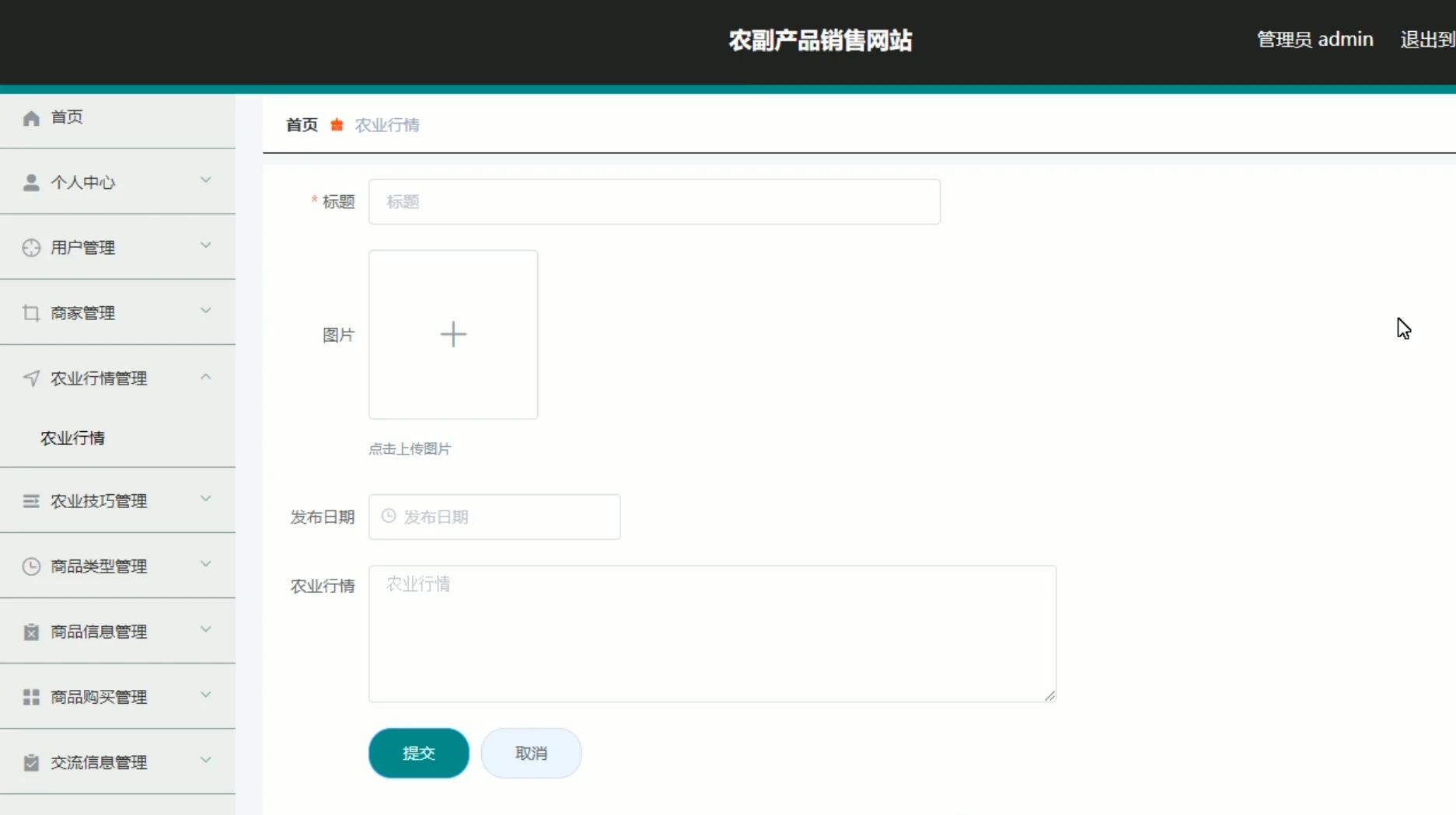Expand the 商品购买管理 menu section
The height and width of the screenshot is (815, 1456).
tap(205, 695)
